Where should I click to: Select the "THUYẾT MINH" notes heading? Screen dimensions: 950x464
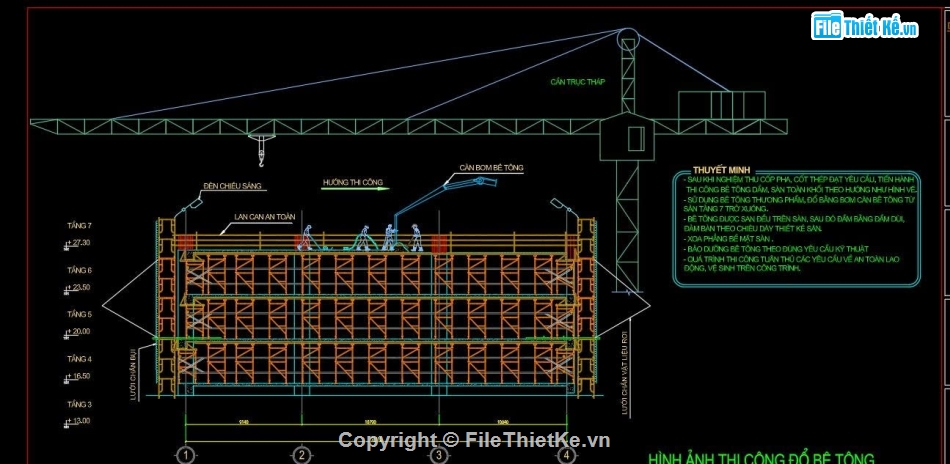pos(721,171)
